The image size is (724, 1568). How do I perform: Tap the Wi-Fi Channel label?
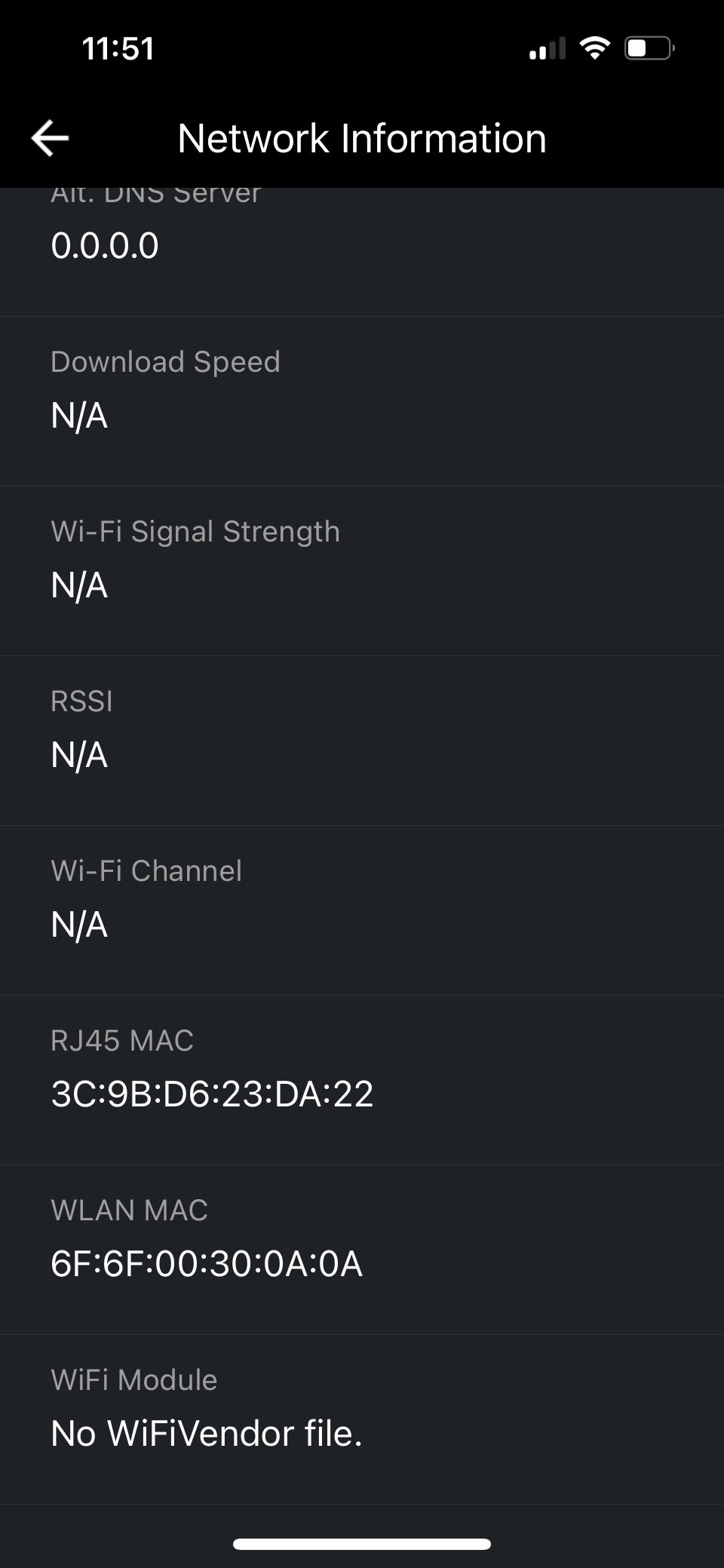(146, 871)
